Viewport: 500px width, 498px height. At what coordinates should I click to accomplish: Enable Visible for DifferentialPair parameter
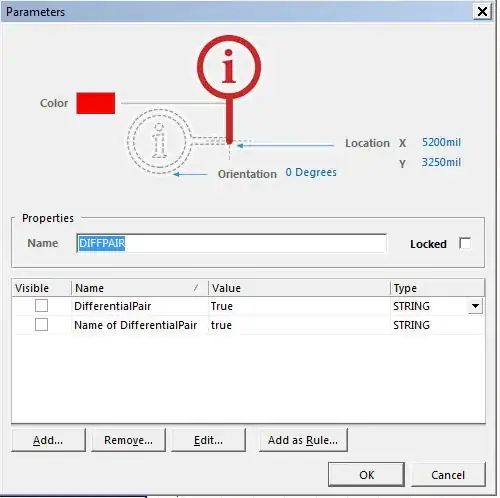[x=41, y=306]
